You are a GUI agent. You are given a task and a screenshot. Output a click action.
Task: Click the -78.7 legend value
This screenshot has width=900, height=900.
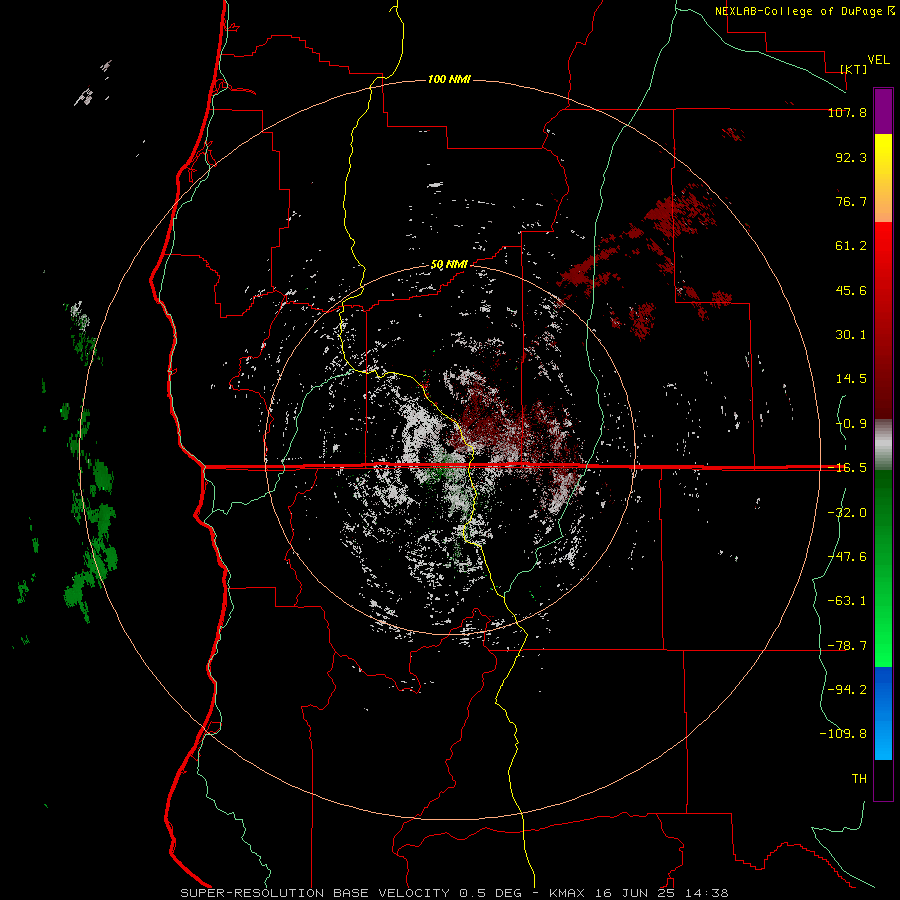coord(847,646)
